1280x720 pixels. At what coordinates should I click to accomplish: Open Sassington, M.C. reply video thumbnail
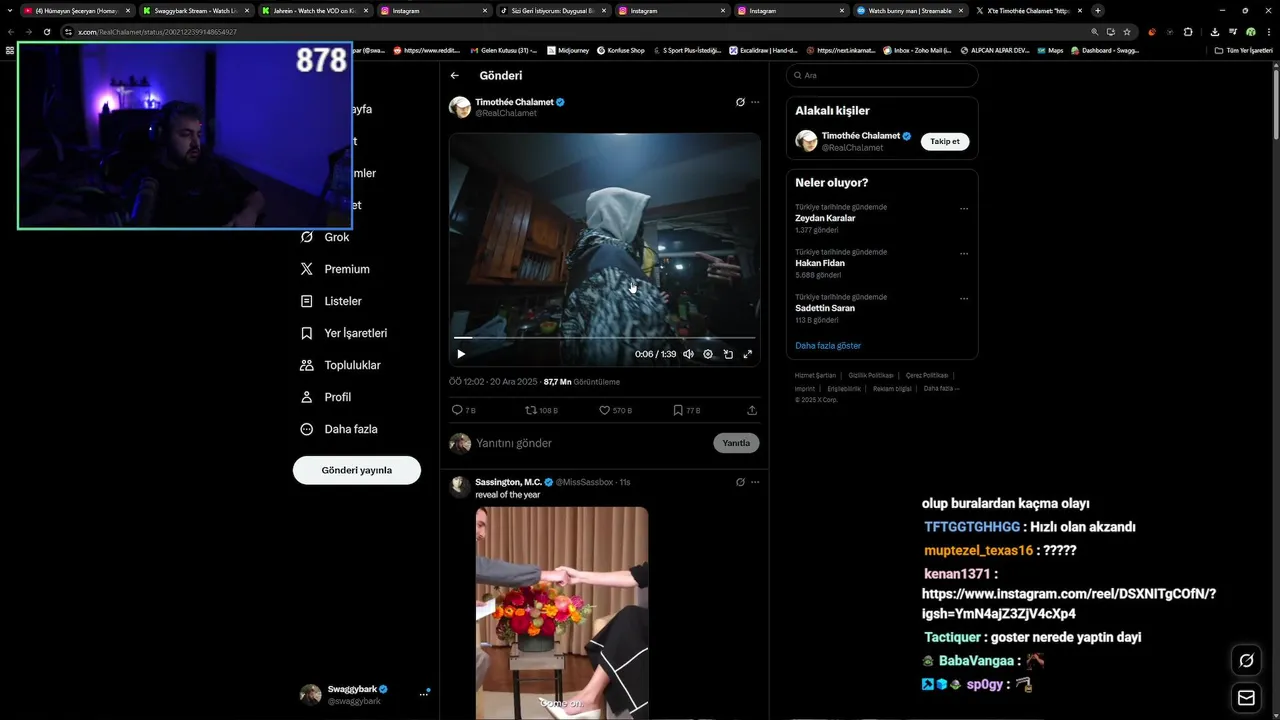(x=562, y=613)
